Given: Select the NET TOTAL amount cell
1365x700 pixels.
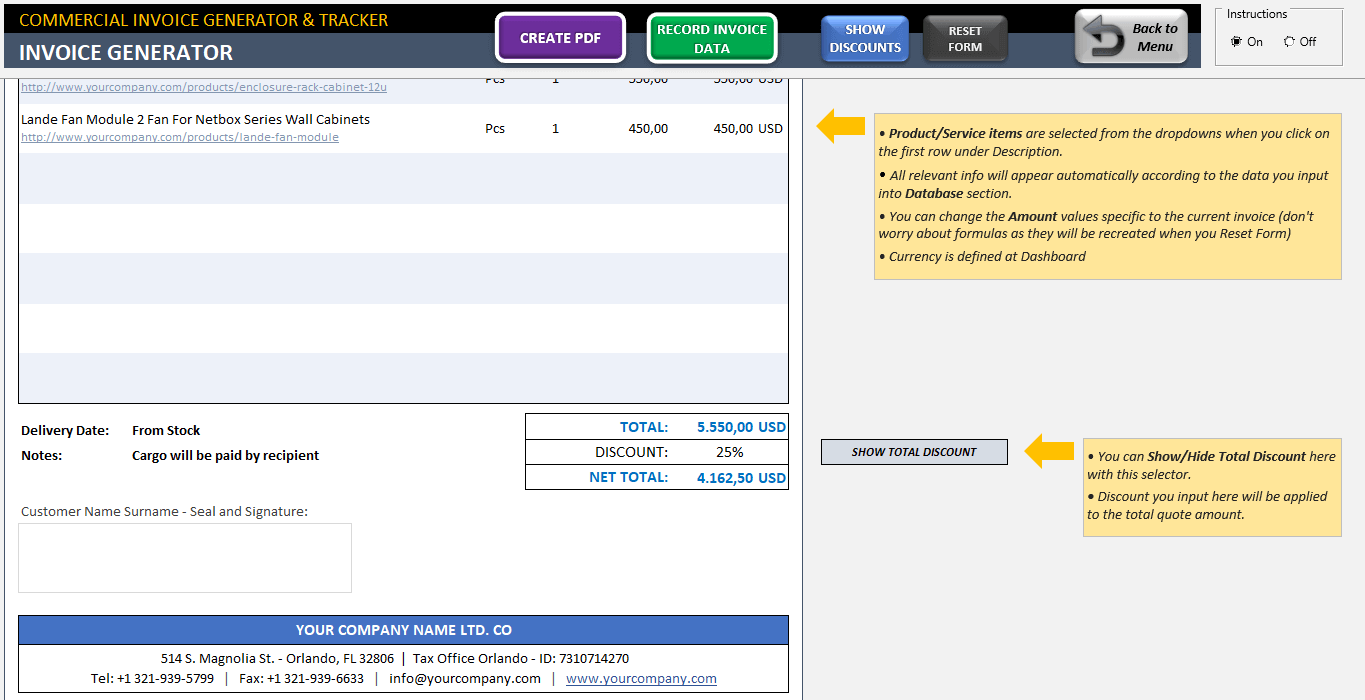Looking at the screenshot, I should click(x=739, y=477).
